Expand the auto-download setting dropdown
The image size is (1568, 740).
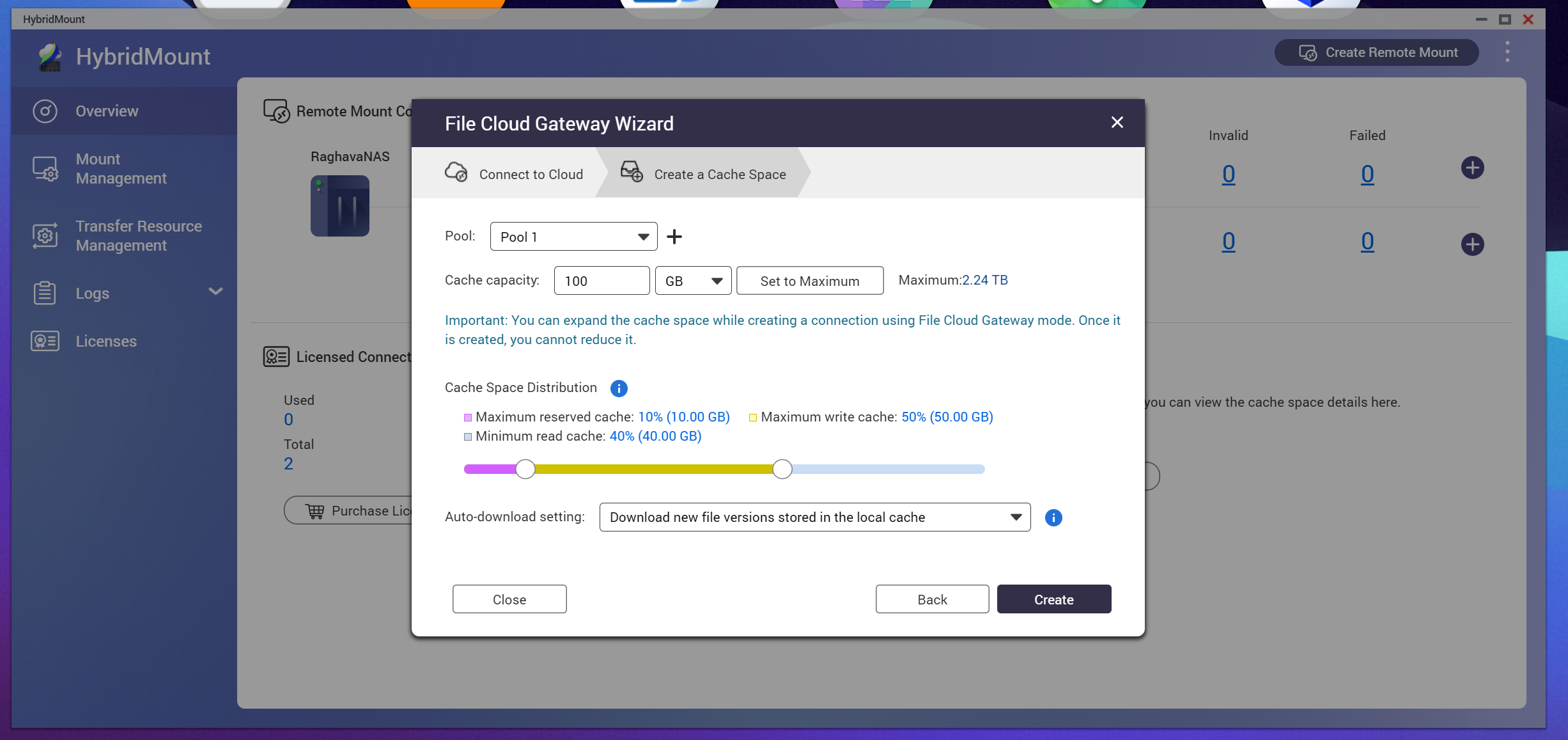coord(815,517)
